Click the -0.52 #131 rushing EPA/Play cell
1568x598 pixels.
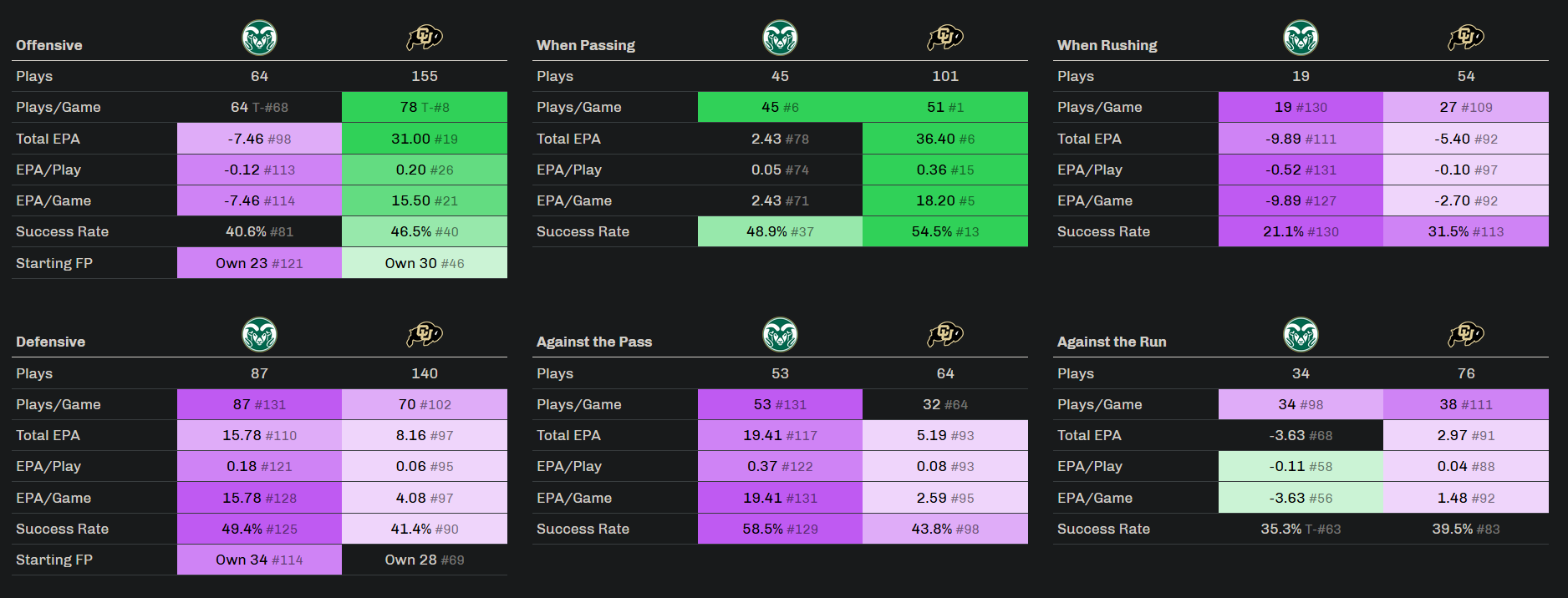(x=1301, y=170)
